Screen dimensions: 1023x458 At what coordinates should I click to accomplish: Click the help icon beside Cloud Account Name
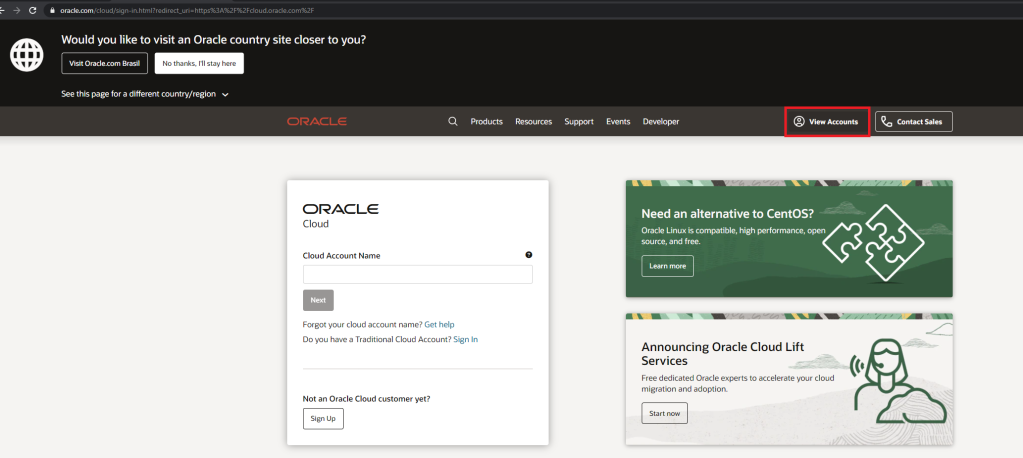click(529, 255)
